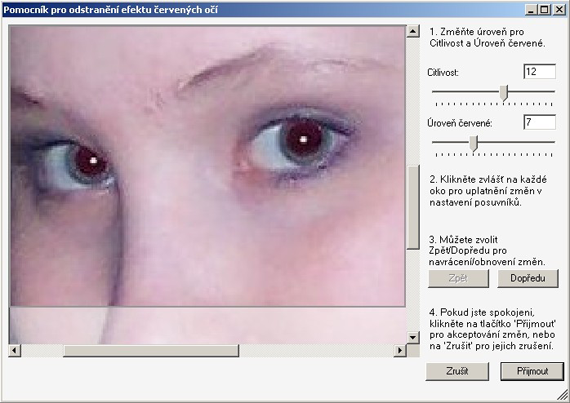Screen dimensions: 570x403
Task: Minimize the red-eye wizard window
Action: 531,9
